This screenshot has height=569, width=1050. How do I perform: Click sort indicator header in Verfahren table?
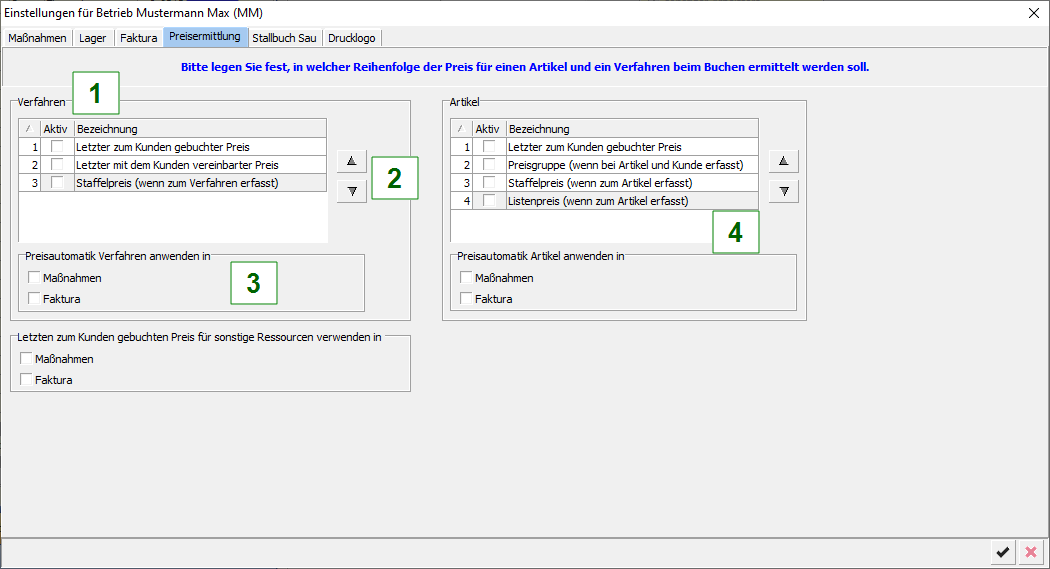coord(29,129)
